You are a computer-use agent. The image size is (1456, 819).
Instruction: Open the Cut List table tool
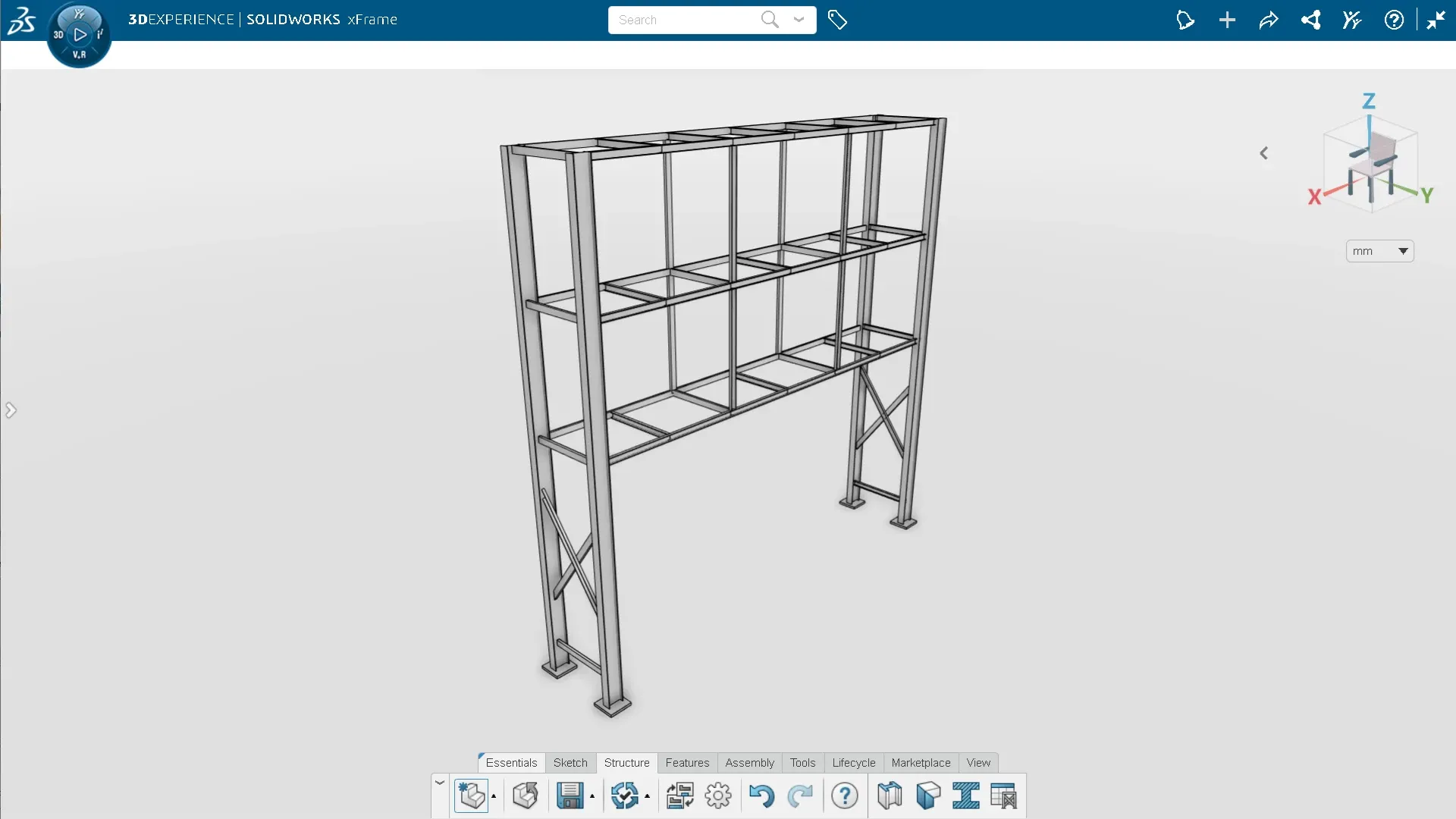pos(1004,795)
